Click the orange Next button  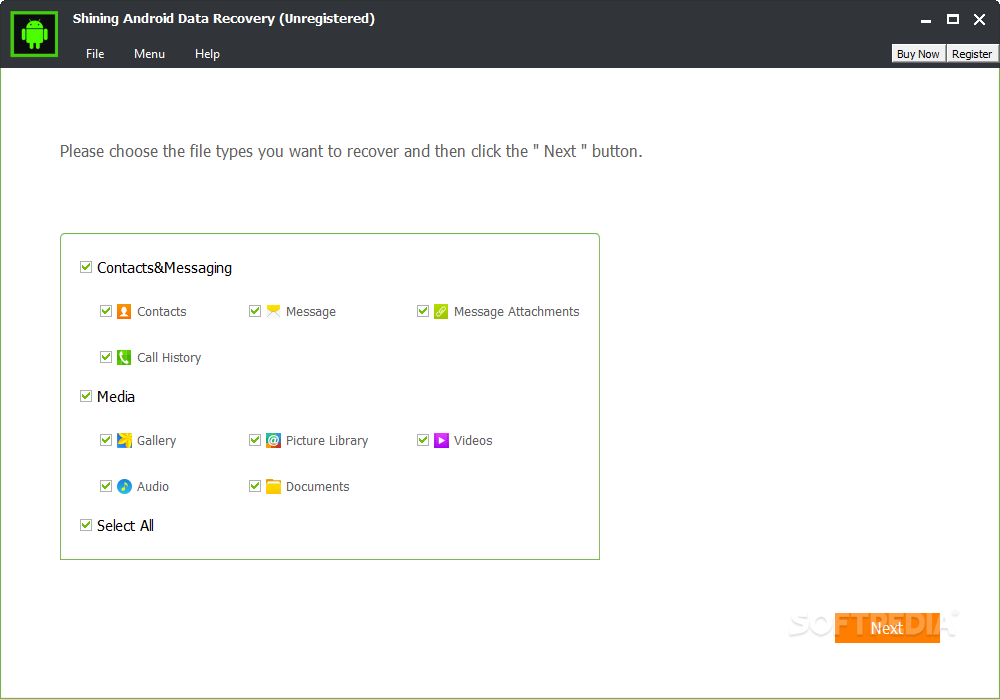coord(887,628)
